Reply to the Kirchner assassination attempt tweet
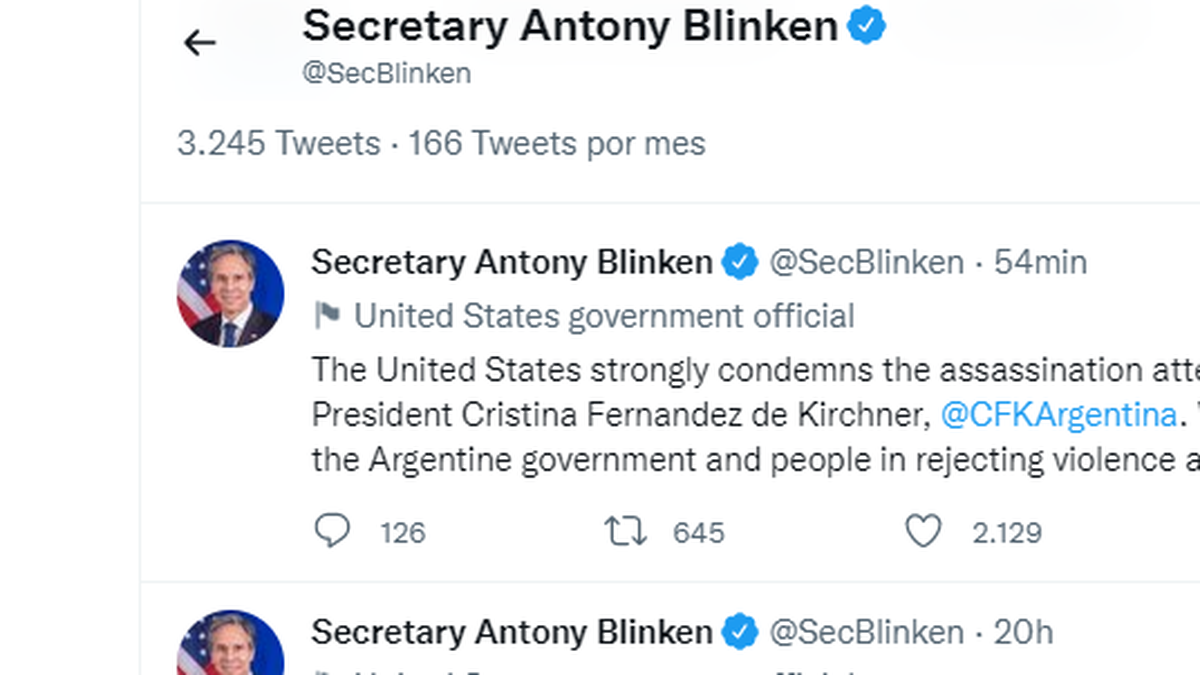The height and width of the screenshot is (675, 1200). point(332,532)
